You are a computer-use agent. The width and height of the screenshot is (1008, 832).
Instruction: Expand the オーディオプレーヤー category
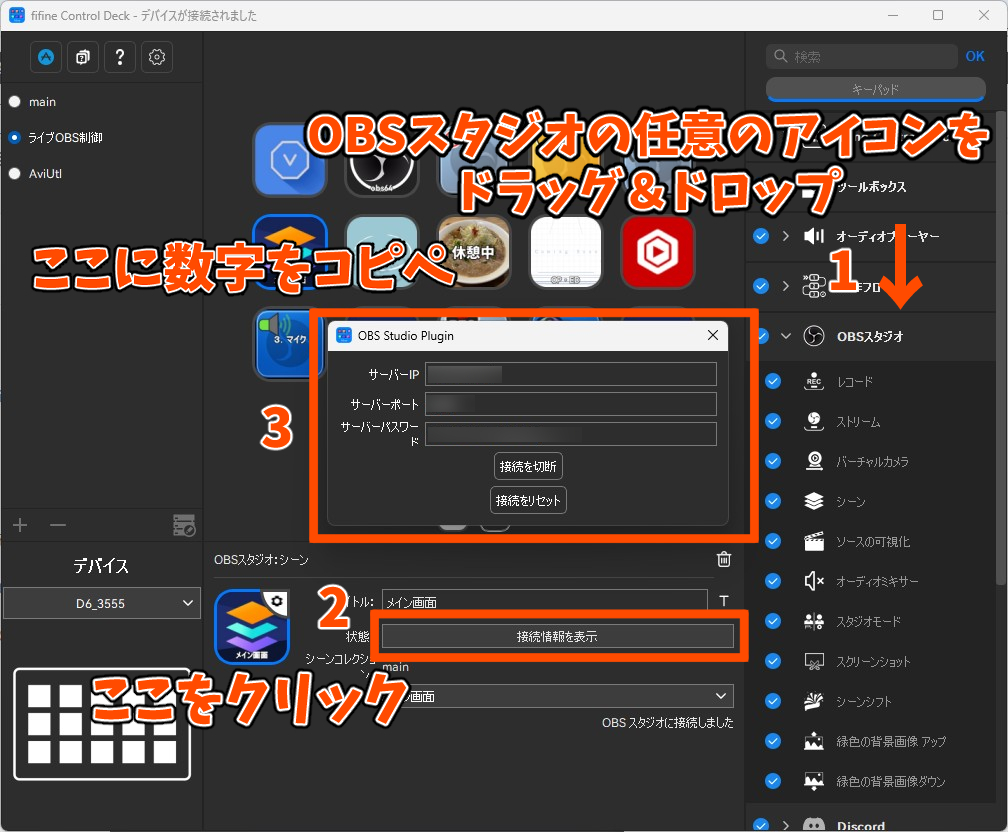point(786,237)
